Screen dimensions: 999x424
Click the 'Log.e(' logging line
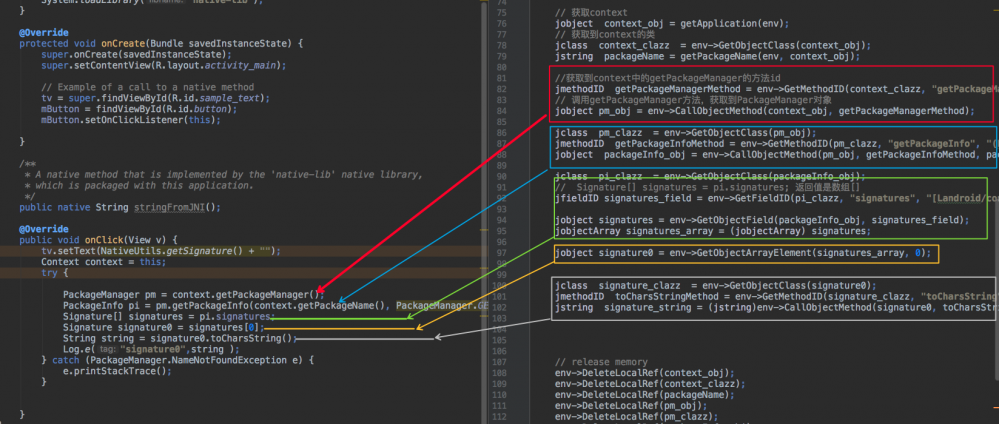pos(151,349)
